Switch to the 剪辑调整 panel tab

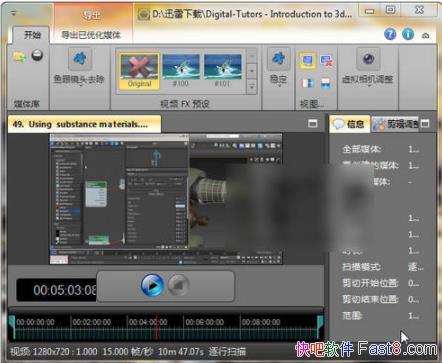[396, 124]
